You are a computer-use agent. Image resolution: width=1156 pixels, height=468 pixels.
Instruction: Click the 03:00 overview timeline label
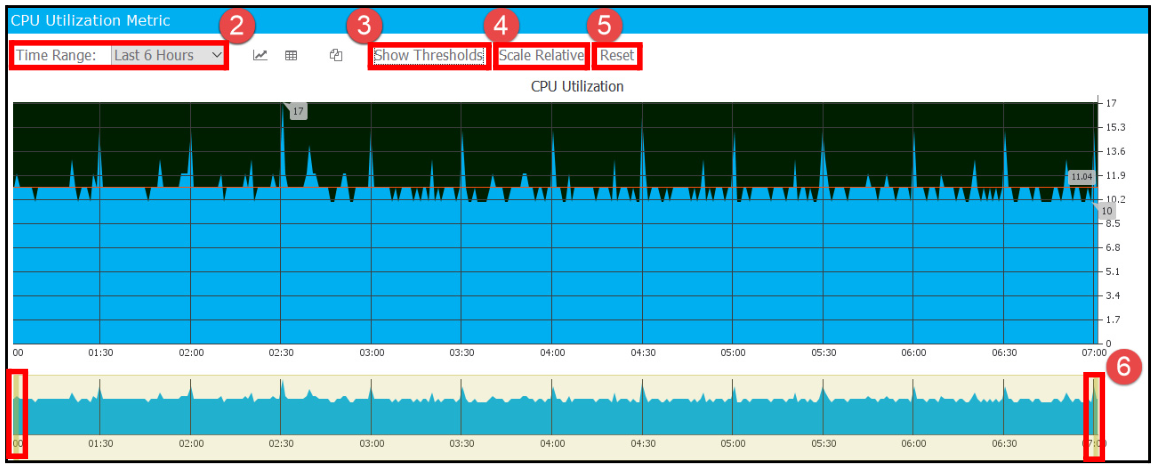point(372,444)
